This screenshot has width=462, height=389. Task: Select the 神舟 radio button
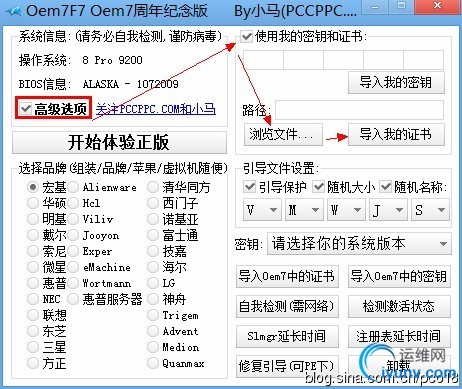(x=153, y=299)
